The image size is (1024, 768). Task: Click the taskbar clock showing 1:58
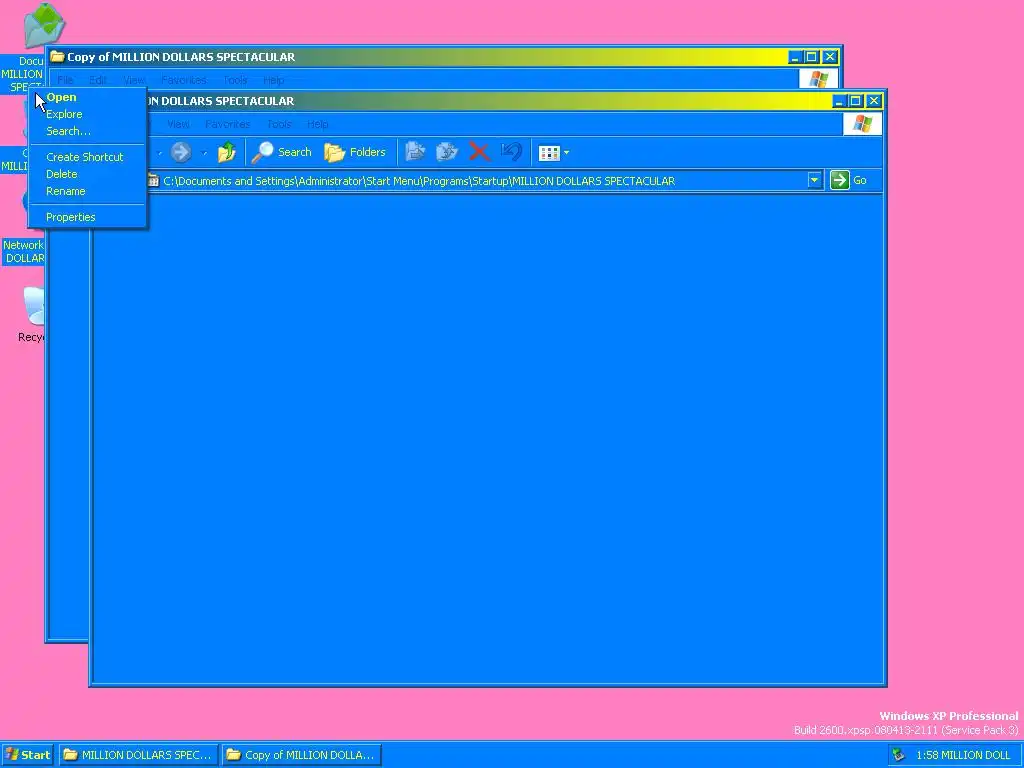point(963,755)
